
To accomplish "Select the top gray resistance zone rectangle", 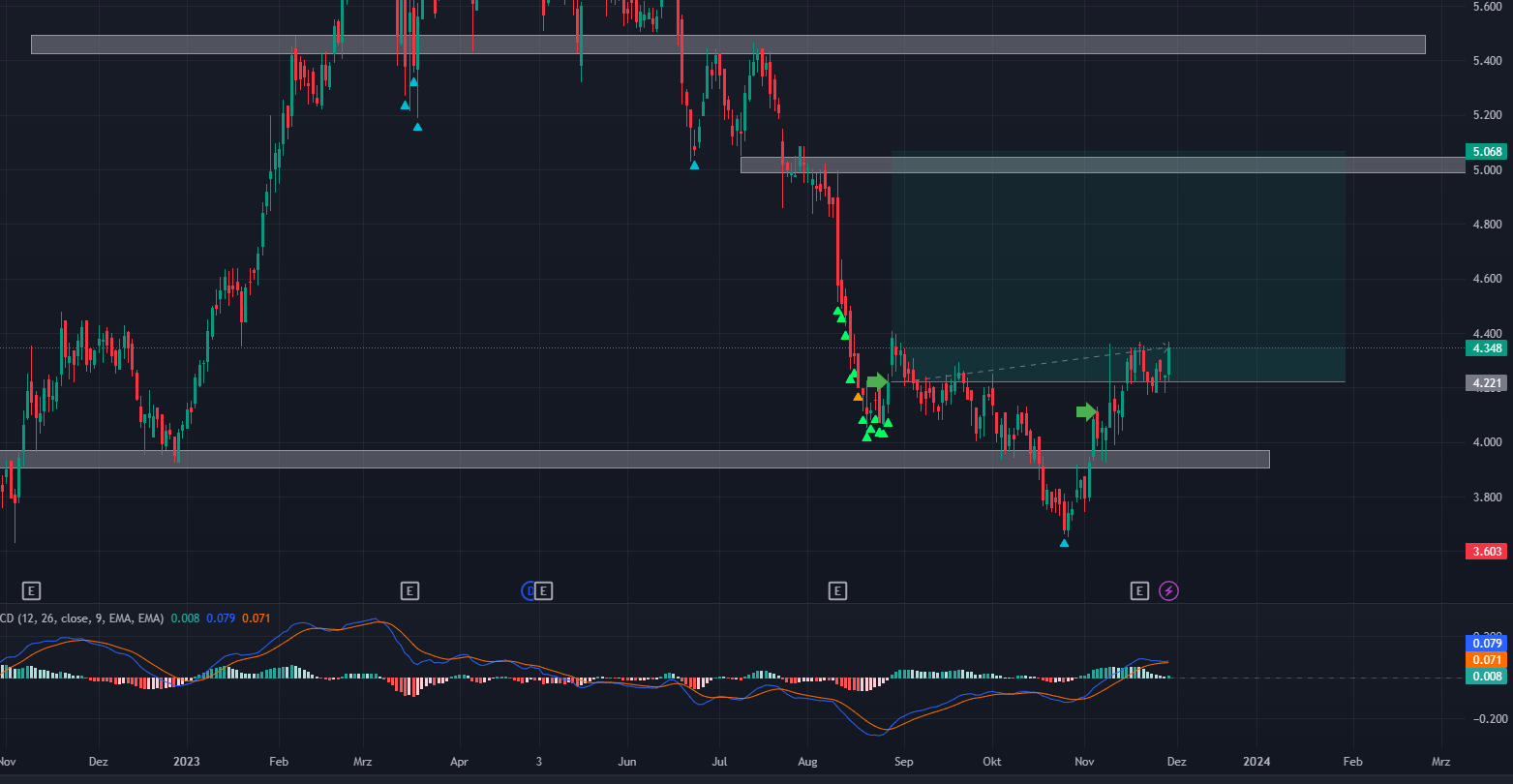I will [x=727, y=45].
